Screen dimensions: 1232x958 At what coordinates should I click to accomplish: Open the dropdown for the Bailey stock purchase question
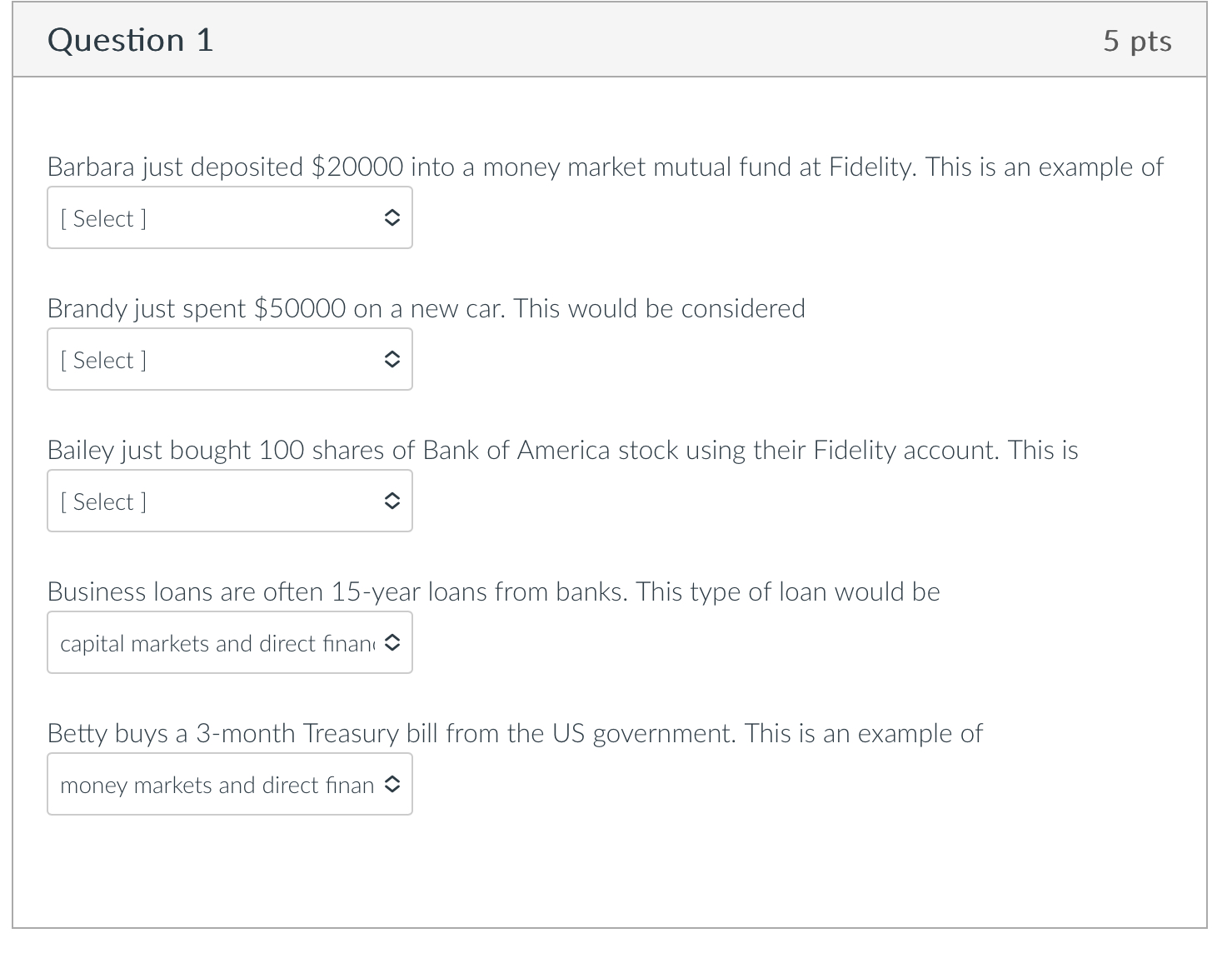229,501
